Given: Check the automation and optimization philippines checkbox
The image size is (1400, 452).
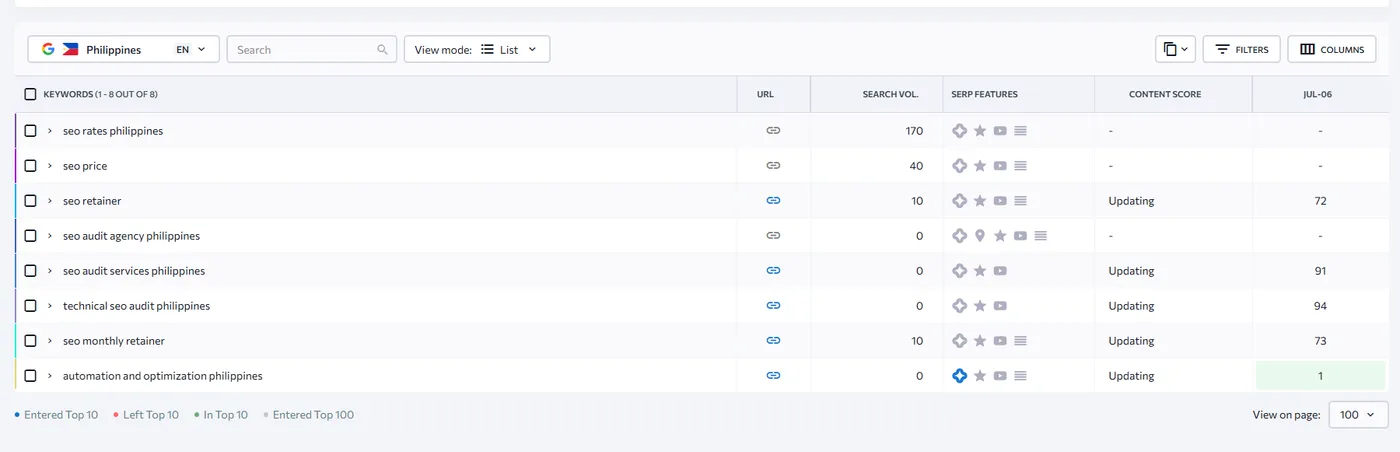Looking at the screenshot, I should 30,376.
